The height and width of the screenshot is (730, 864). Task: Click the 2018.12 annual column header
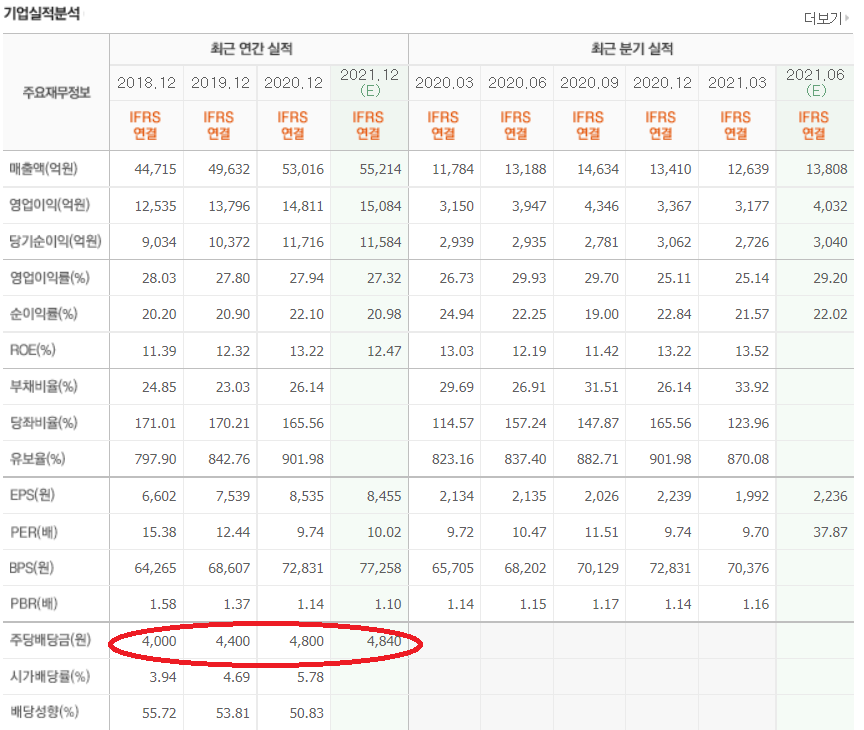pyautogui.click(x=147, y=83)
